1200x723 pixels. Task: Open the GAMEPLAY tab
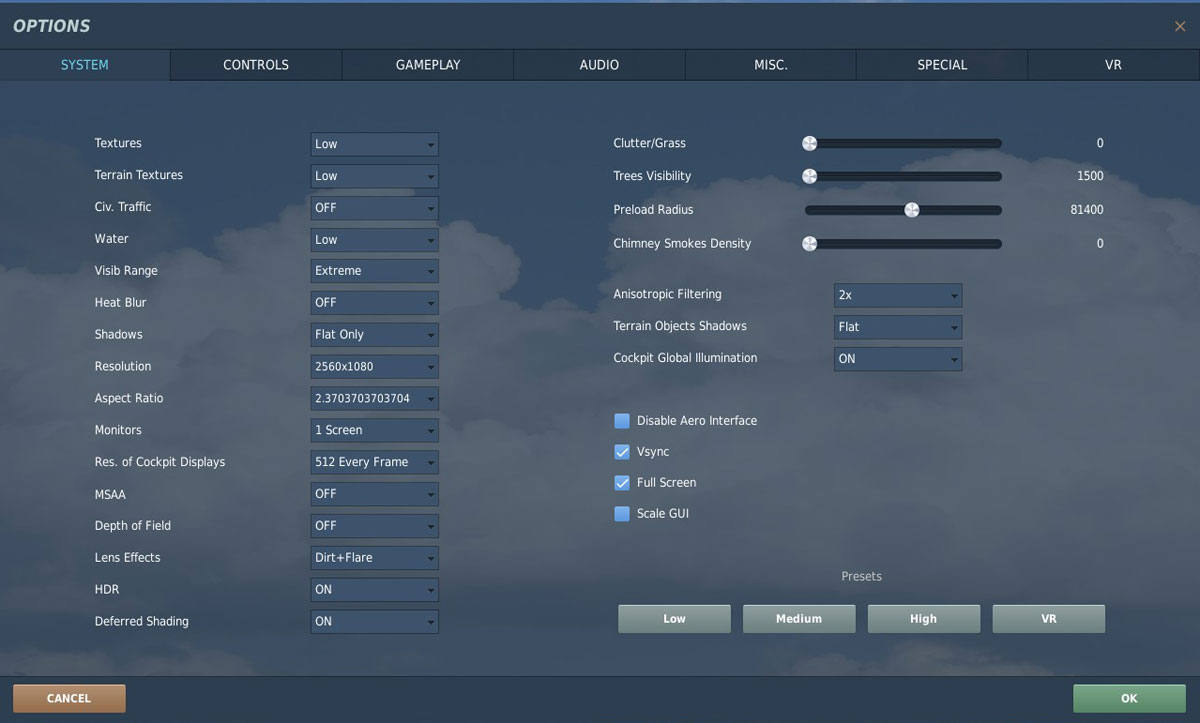pos(428,65)
